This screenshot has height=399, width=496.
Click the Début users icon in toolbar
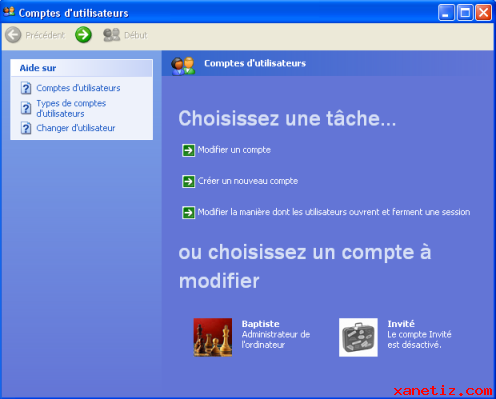coord(111,35)
